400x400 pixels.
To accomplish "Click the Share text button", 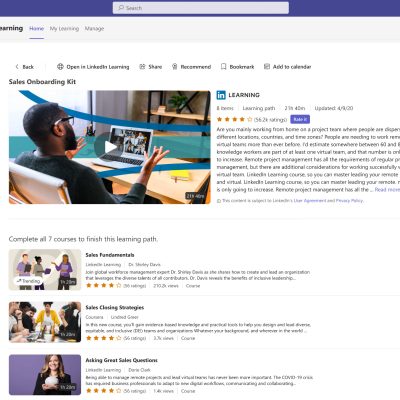I will pos(155,67).
